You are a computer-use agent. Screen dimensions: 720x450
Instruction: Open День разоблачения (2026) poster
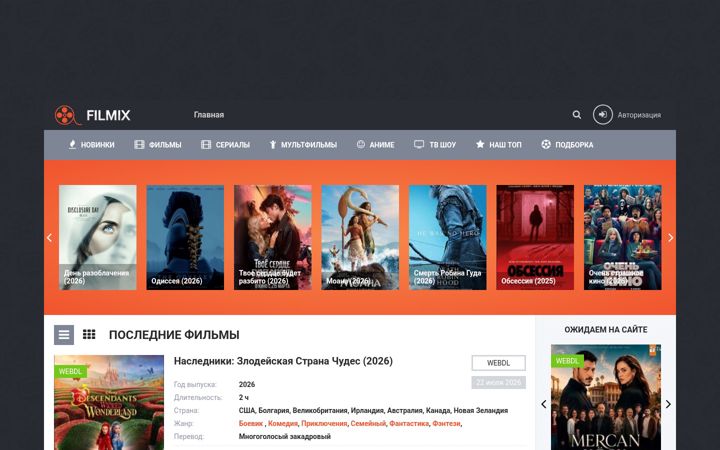pos(98,237)
